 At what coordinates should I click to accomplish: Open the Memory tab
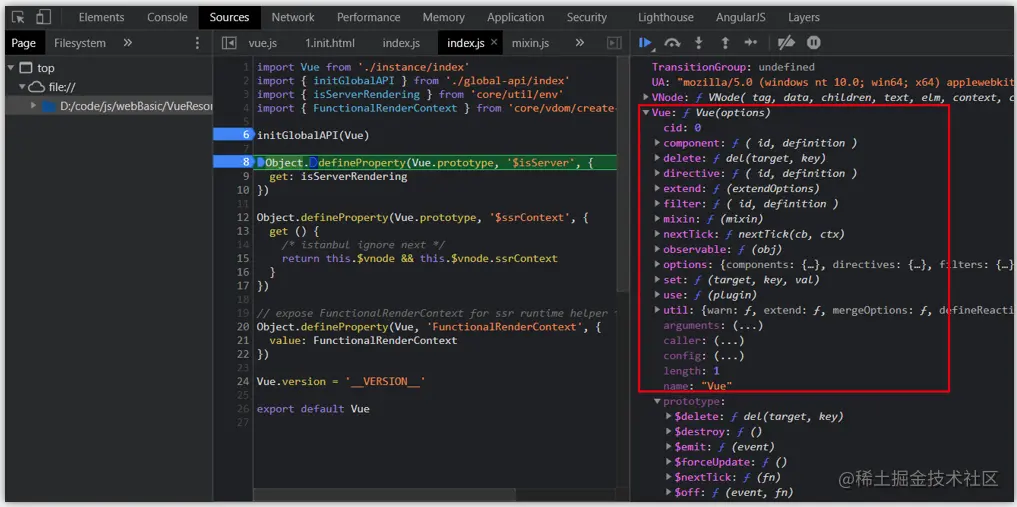pos(444,18)
